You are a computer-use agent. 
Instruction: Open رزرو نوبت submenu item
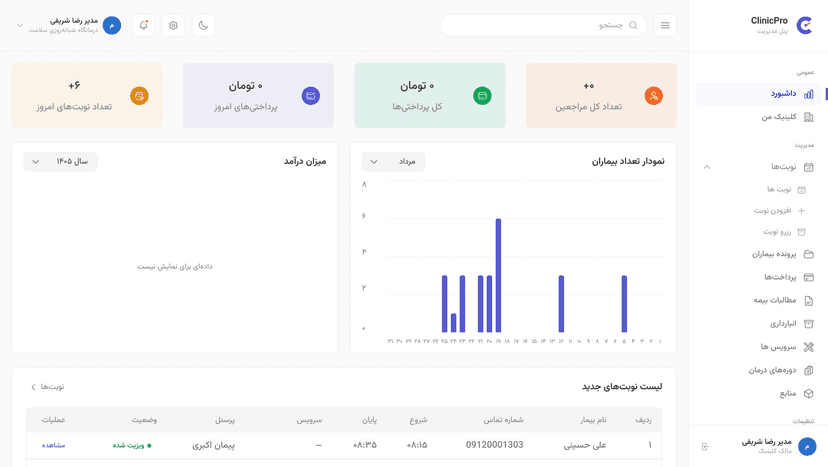tap(784, 232)
